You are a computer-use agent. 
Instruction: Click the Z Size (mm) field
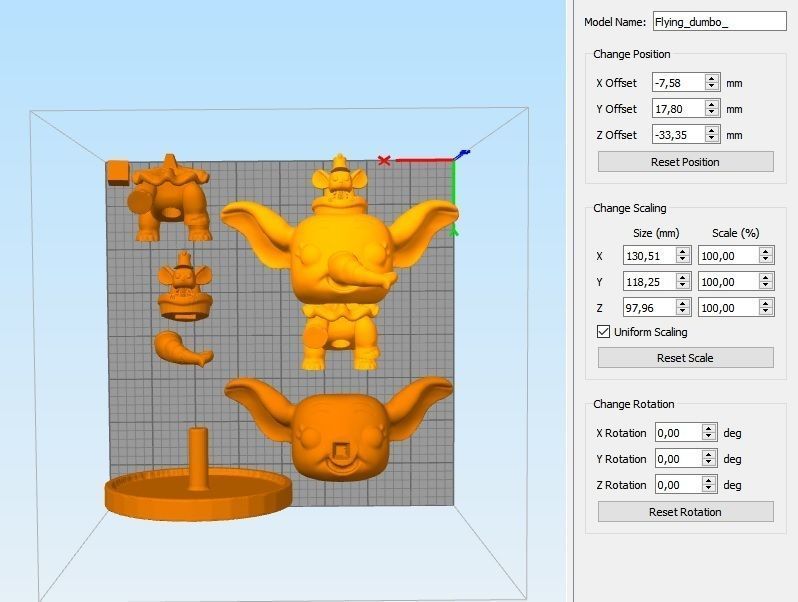(x=650, y=307)
